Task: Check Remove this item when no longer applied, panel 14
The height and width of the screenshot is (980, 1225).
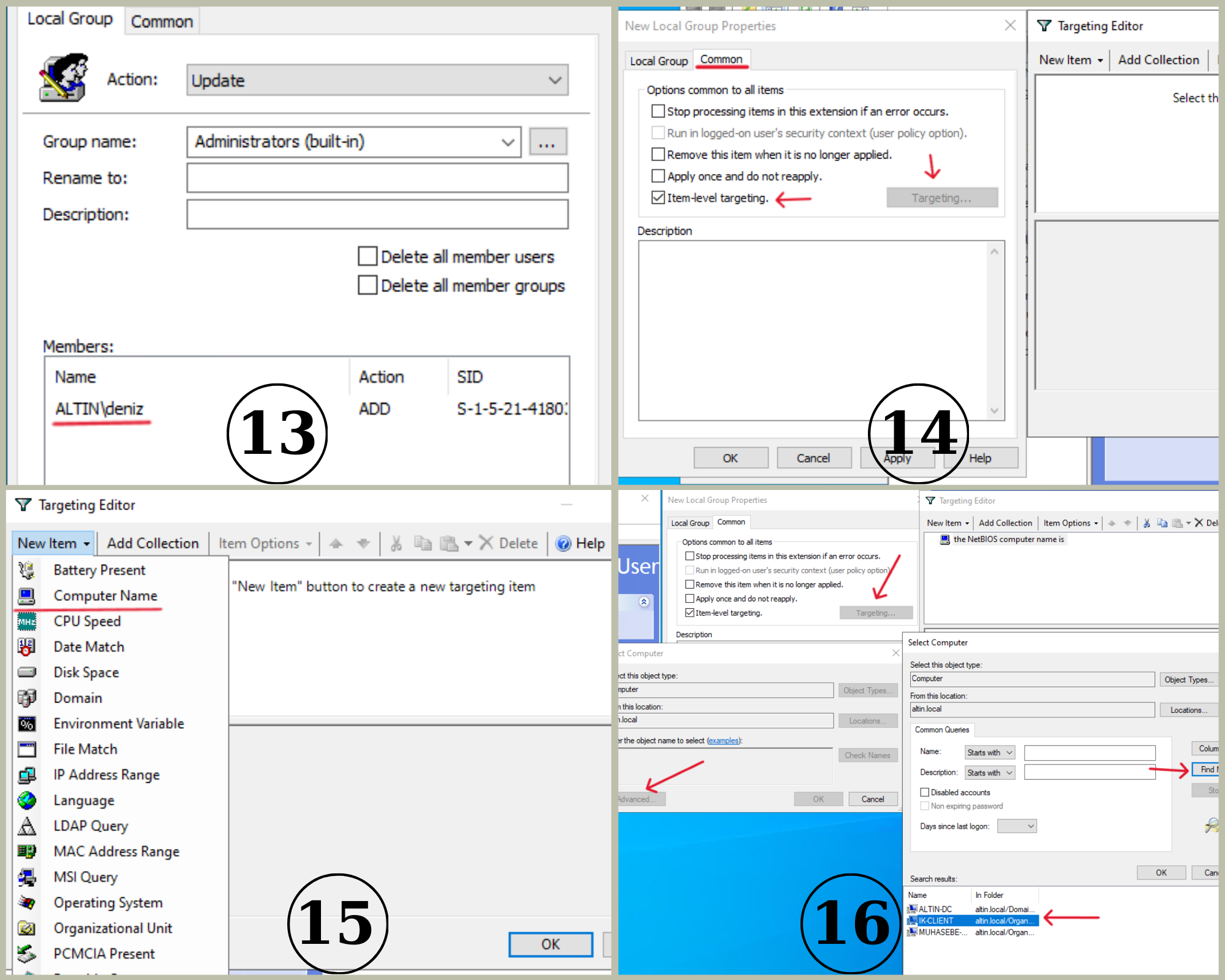Action: (658, 154)
